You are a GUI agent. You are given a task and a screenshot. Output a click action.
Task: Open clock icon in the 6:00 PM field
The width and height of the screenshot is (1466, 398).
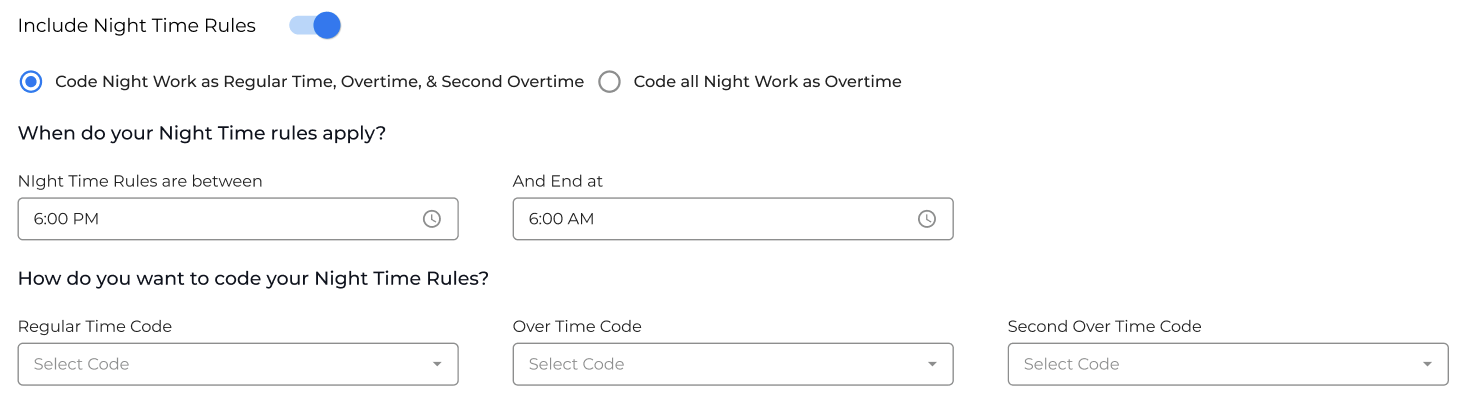[432, 219]
